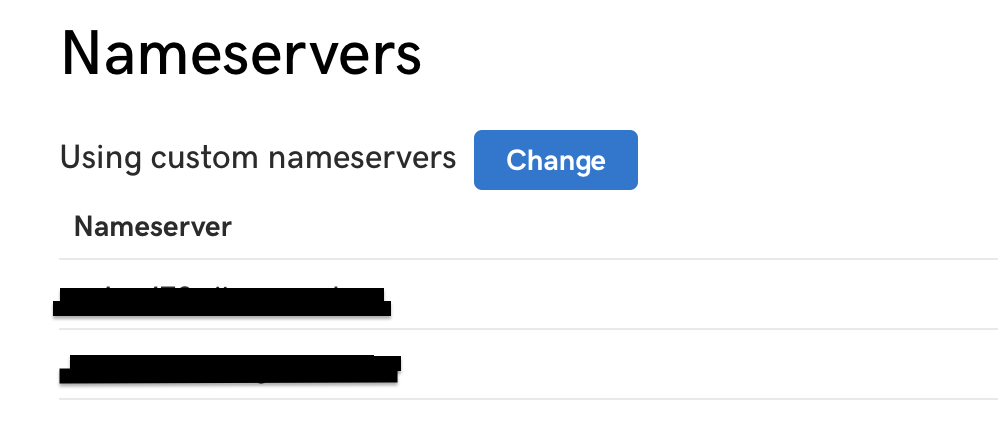Click divider line between the two nameserver rows
Image resolution: width=998 pixels, height=442 pixels.
[528, 329]
